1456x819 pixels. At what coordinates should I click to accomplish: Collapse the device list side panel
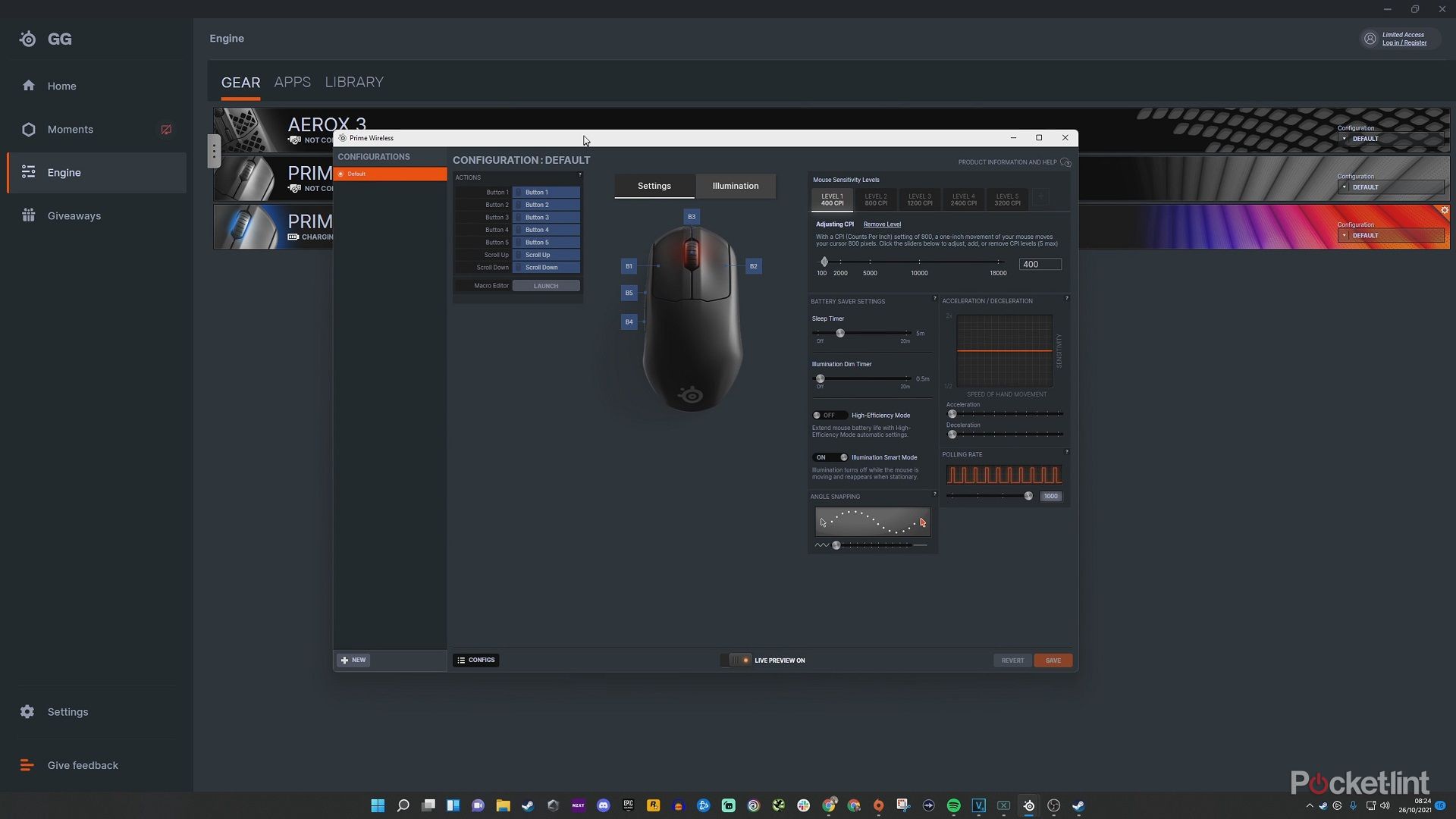215,151
